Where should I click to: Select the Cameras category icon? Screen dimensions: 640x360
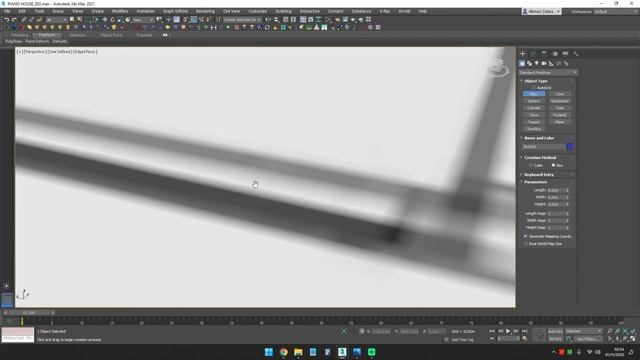pyautogui.click(x=544, y=64)
